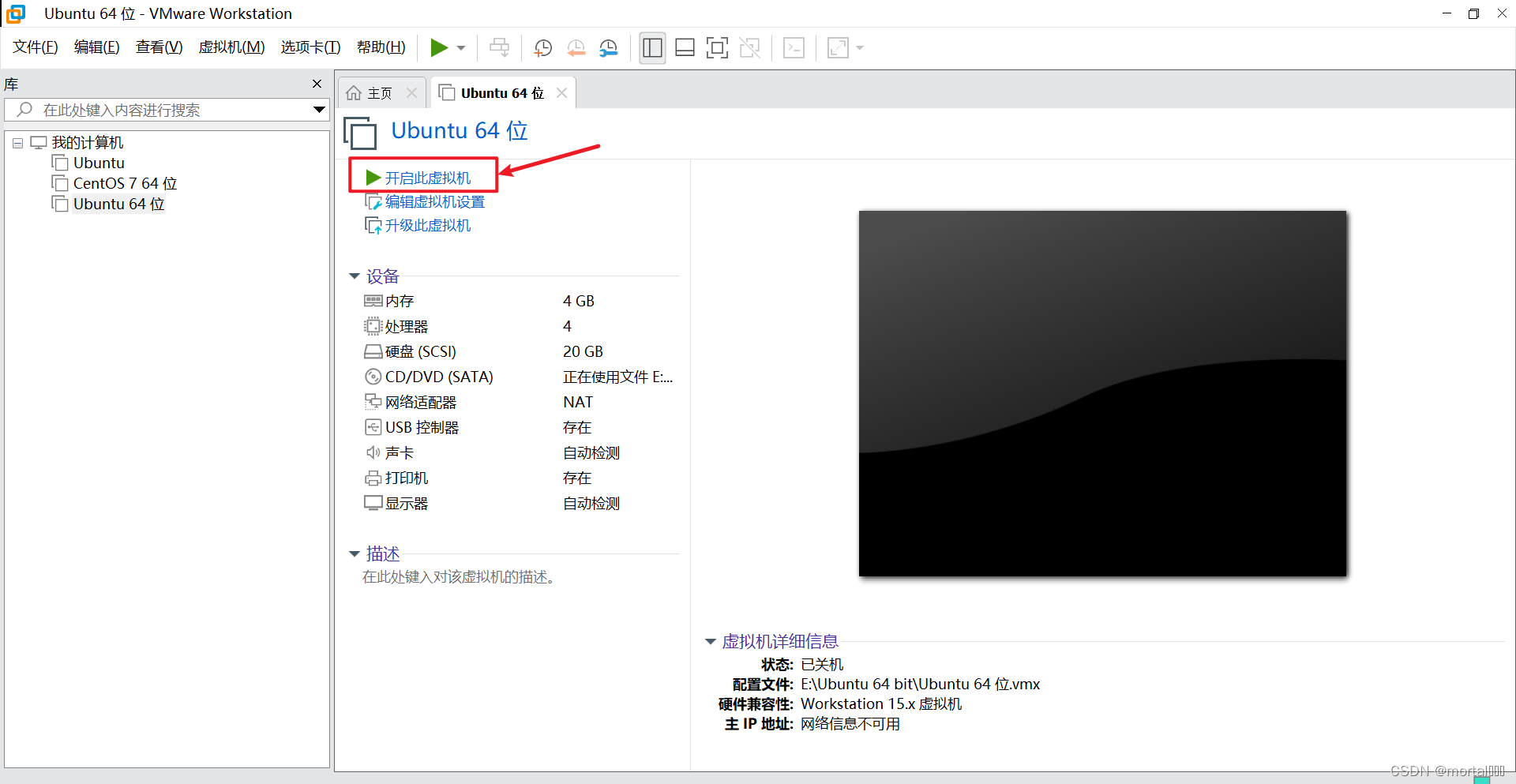Click the VM screen preview thumbnail
This screenshot has height=784, width=1516.
pyautogui.click(x=1102, y=393)
